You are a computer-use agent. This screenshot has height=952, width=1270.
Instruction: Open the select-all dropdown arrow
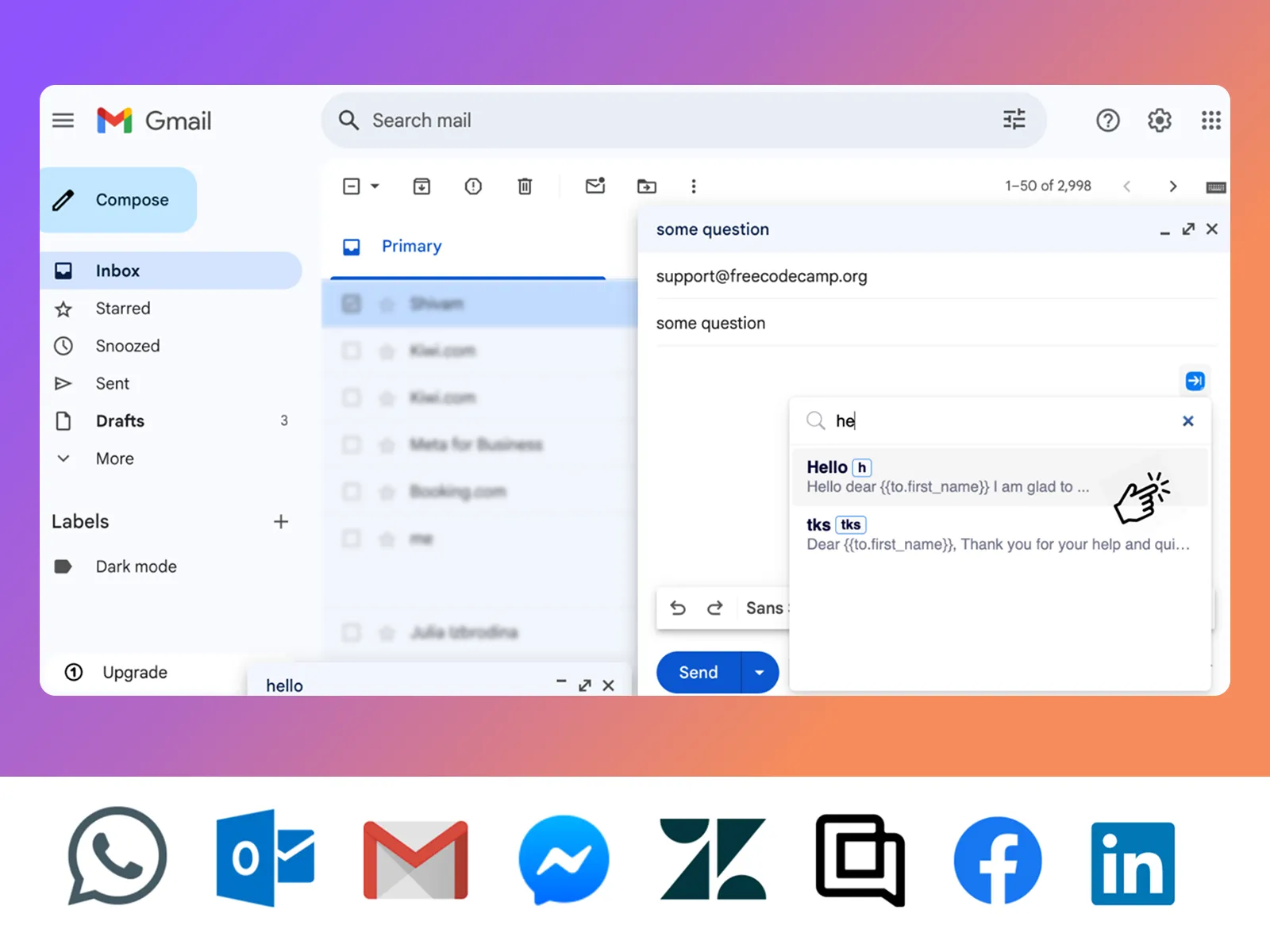click(x=375, y=186)
